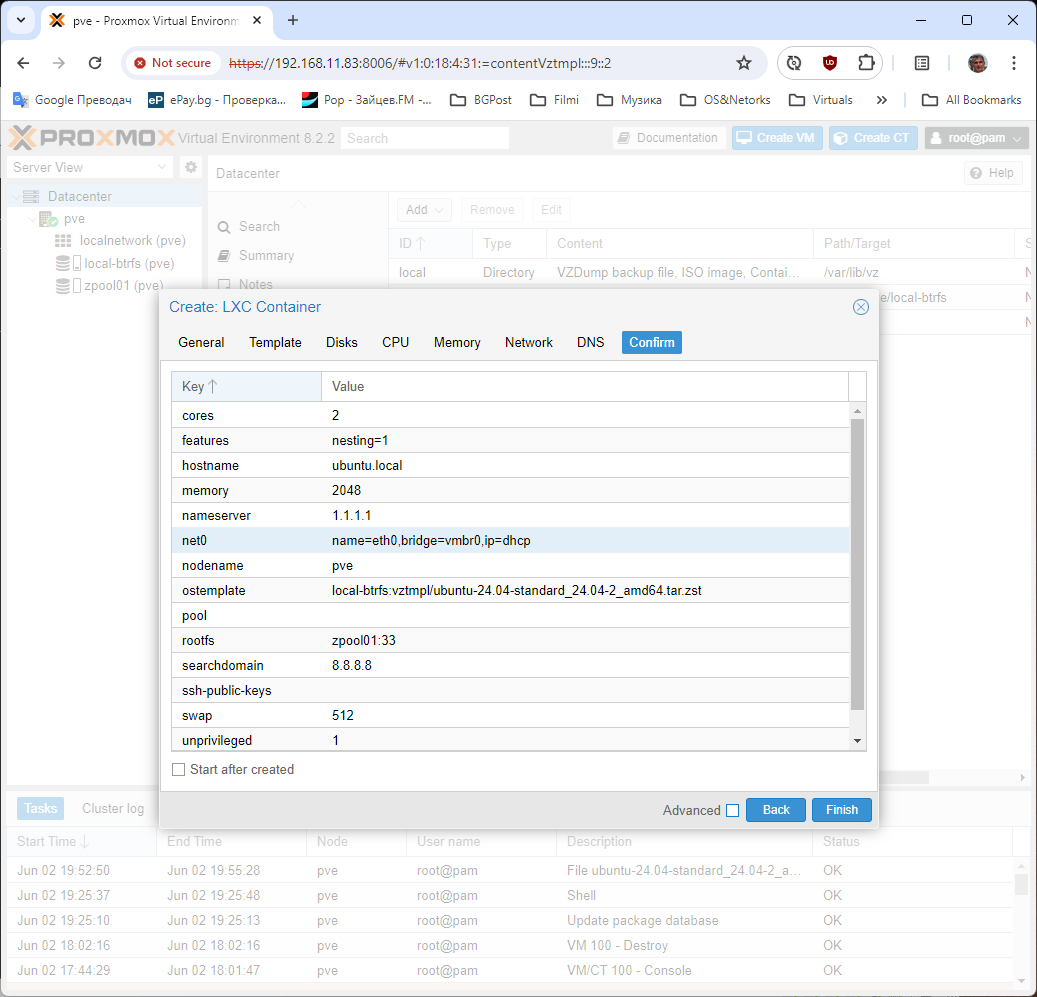1037x997 pixels.
Task: Open the tree settings gear icon
Action: [190, 167]
